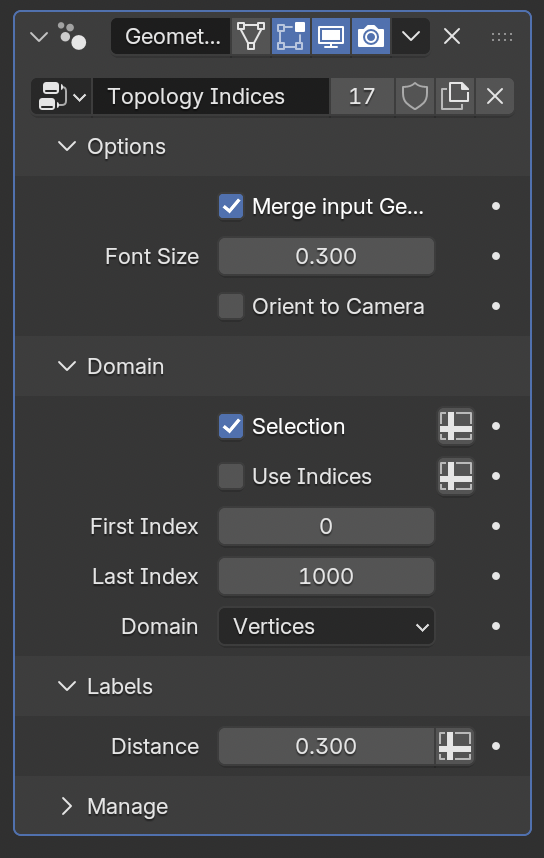Click attribute toggle icon next to Use Indices
The width and height of the screenshot is (544, 858).
point(456,477)
